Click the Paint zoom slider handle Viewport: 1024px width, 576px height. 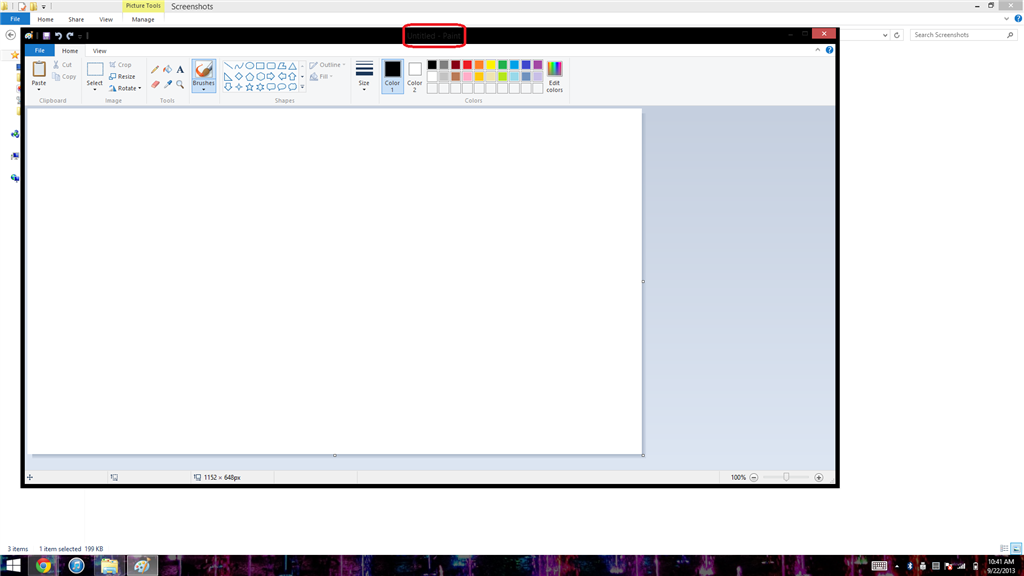786,477
